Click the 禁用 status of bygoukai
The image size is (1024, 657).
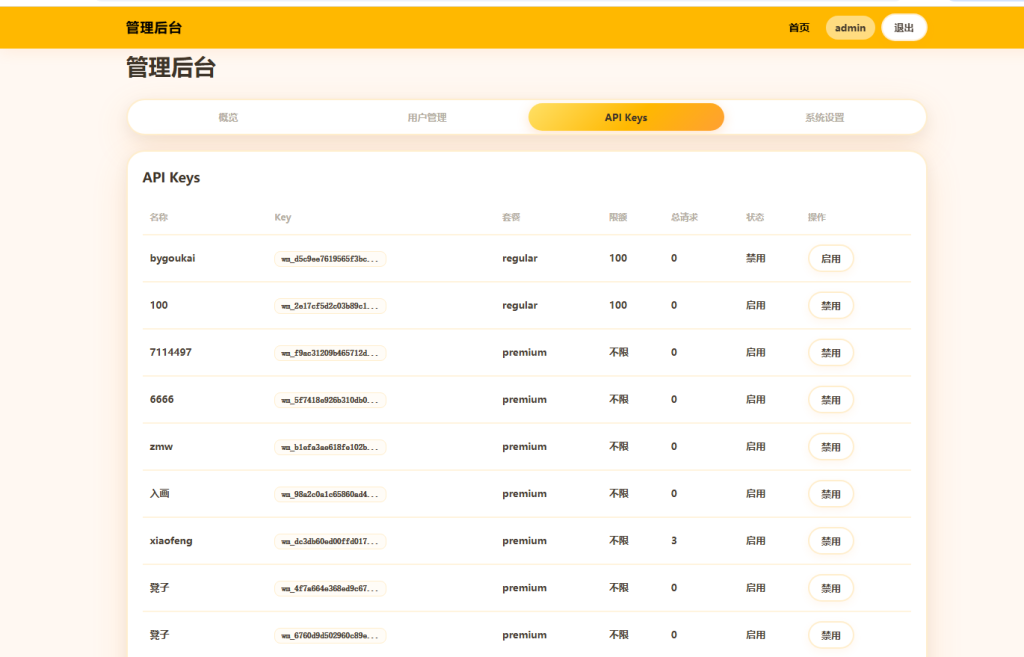[756, 259]
